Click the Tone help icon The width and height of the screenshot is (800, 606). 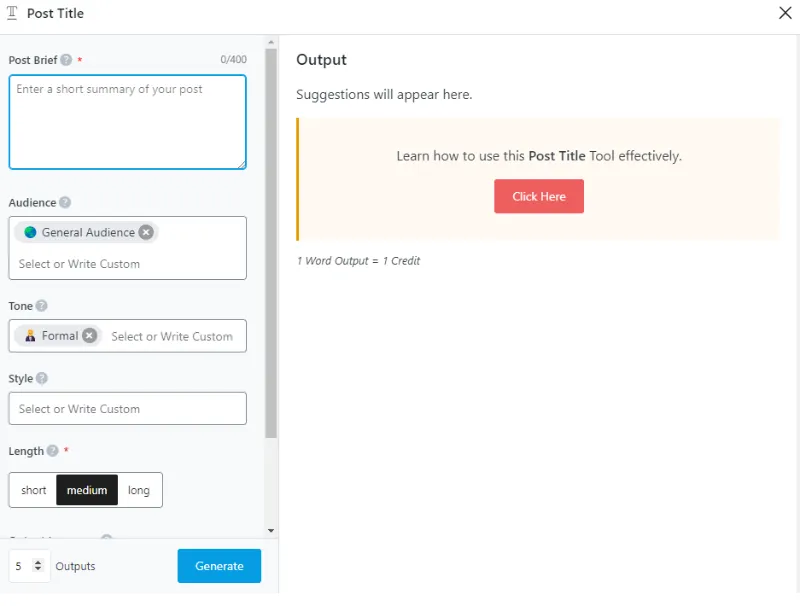click(42, 306)
